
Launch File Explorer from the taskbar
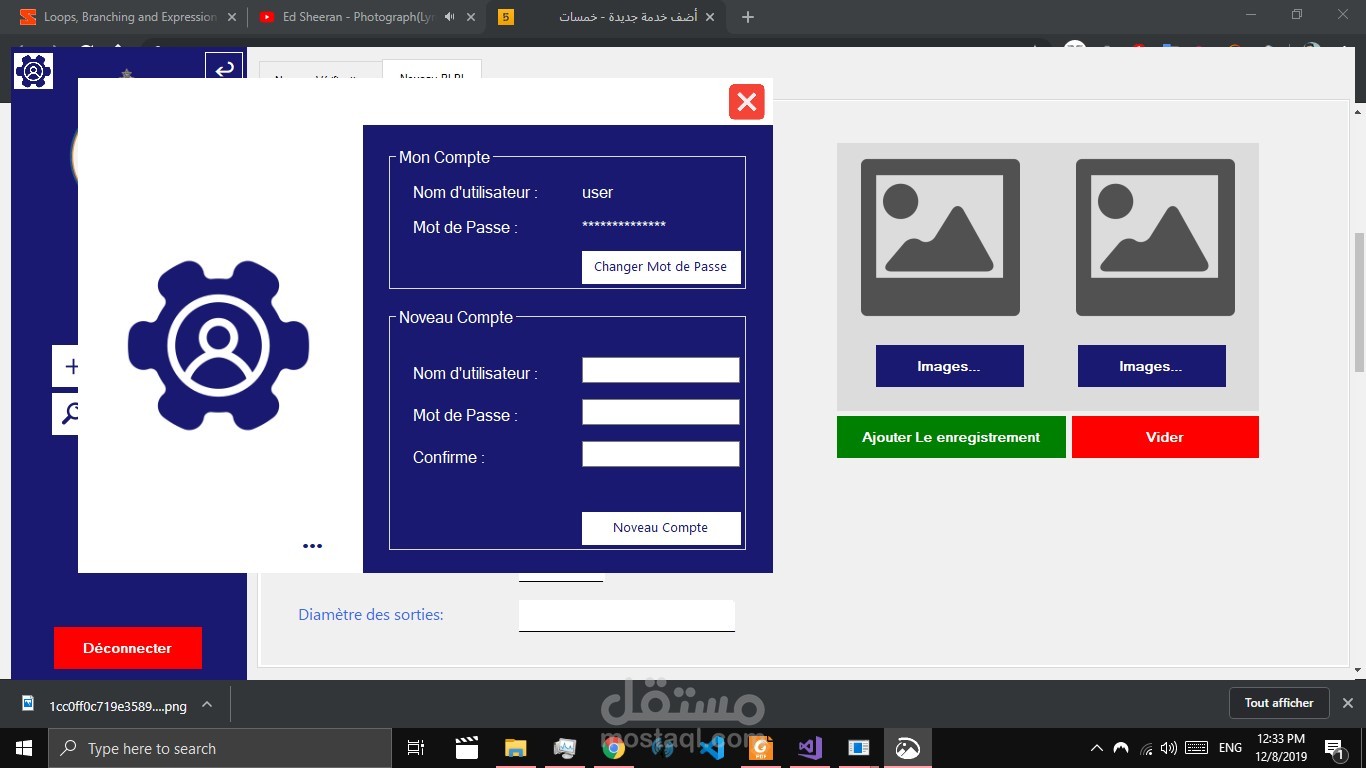point(515,747)
